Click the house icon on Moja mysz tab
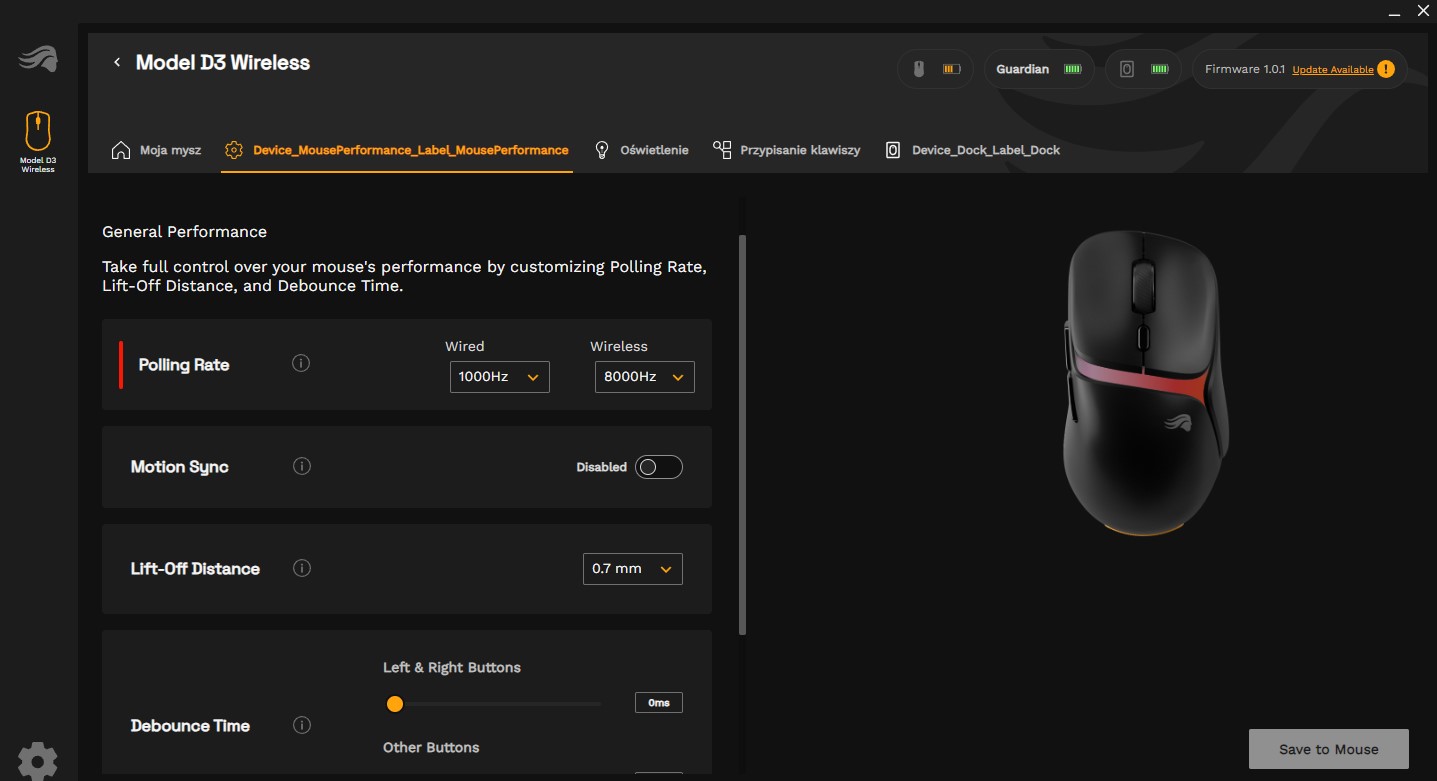This screenshot has width=1437, height=781. tap(121, 150)
